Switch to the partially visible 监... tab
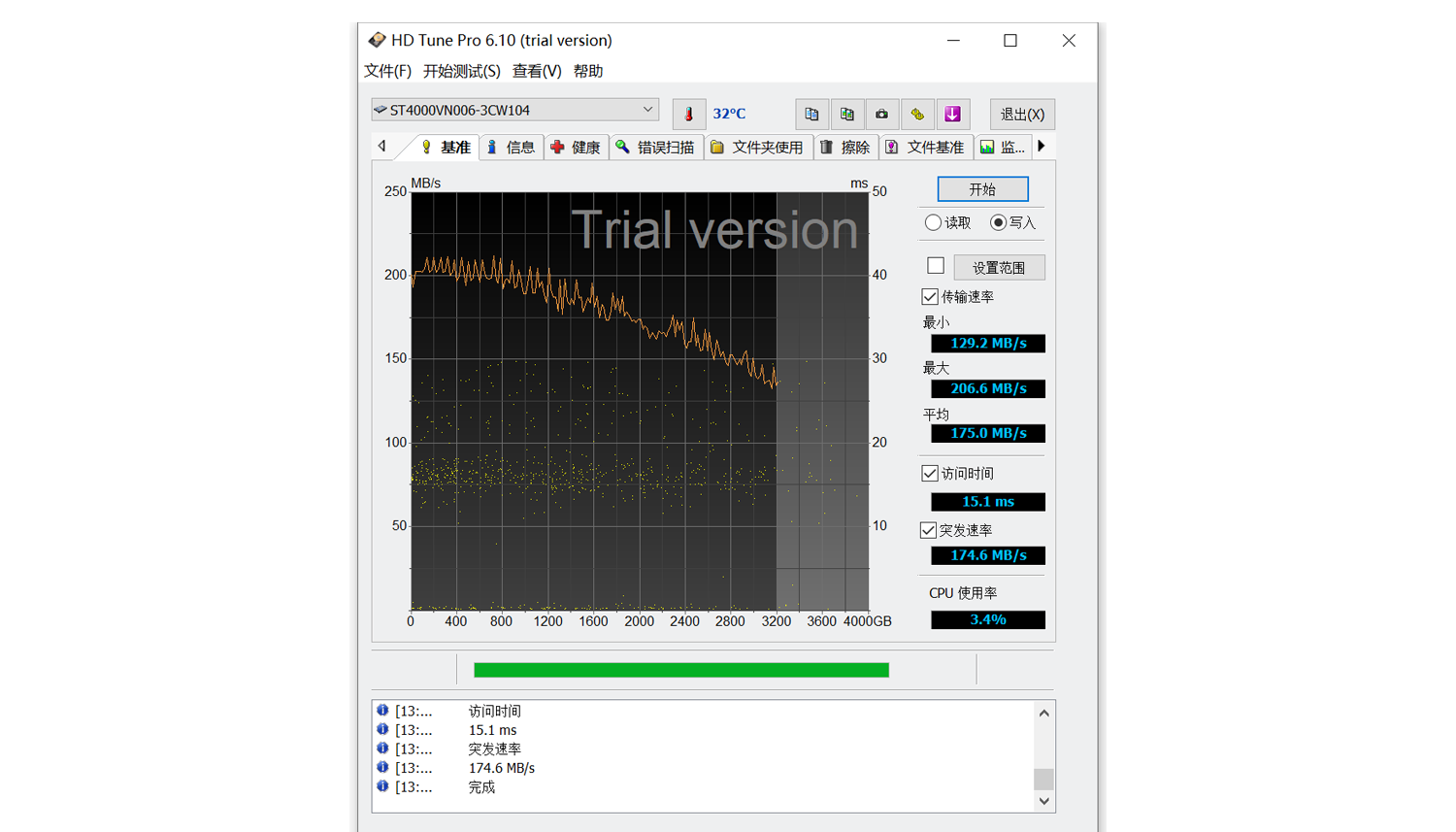1456x832 pixels. (1004, 148)
